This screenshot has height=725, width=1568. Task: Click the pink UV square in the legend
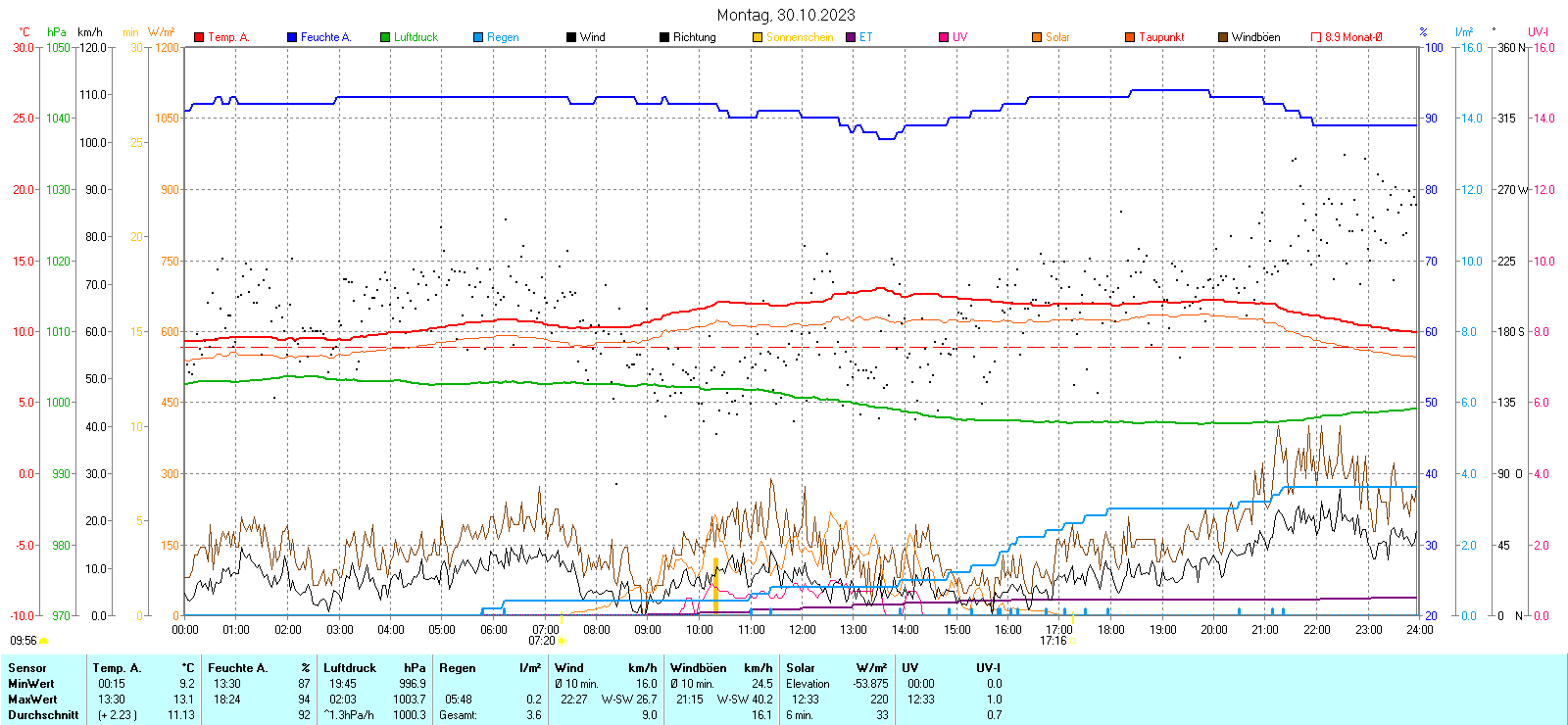coord(944,37)
